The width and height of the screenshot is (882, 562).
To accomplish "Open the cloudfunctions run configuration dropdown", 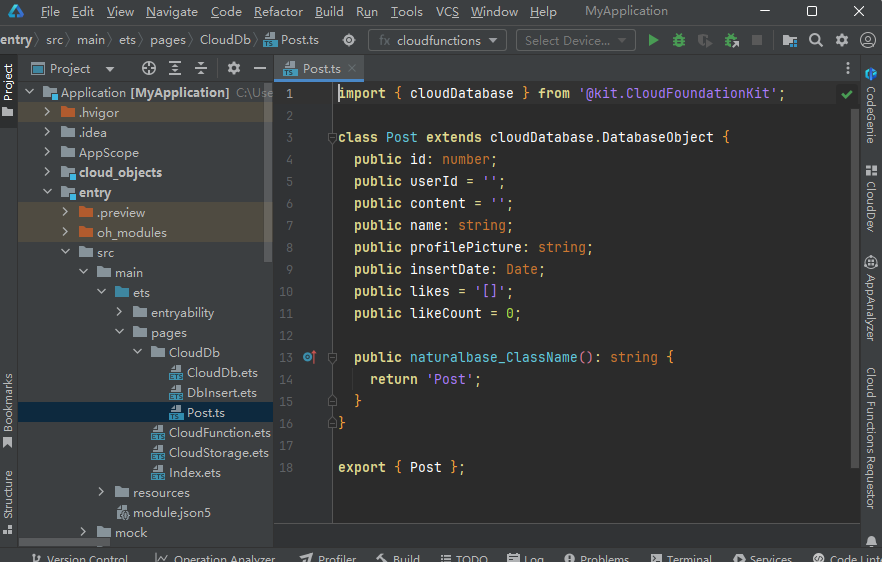I will pyautogui.click(x=438, y=41).
